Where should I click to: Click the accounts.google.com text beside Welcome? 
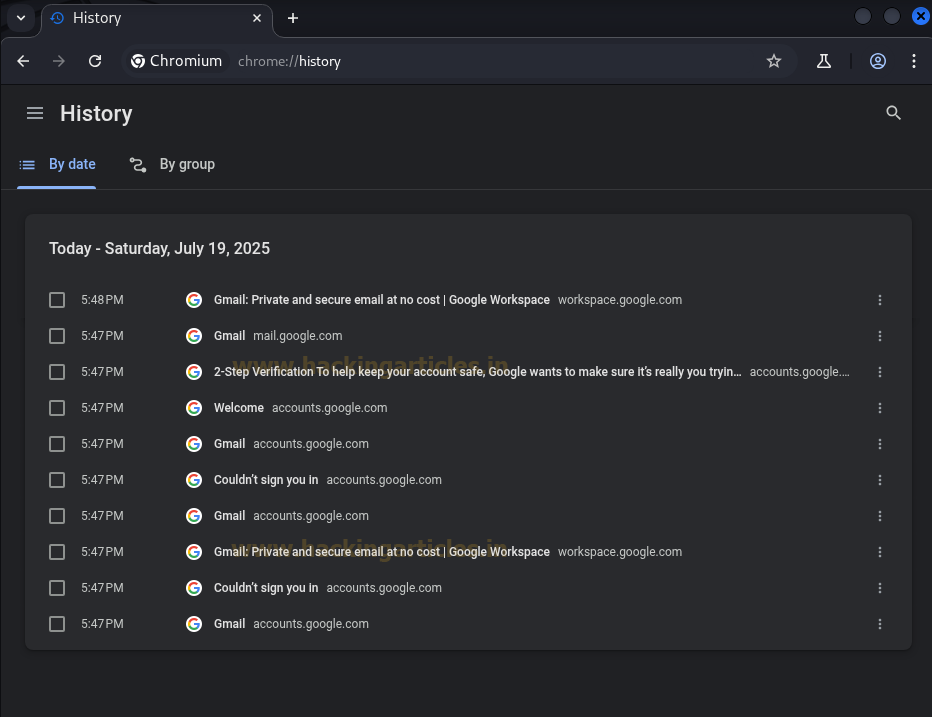(x=329, y=408)
